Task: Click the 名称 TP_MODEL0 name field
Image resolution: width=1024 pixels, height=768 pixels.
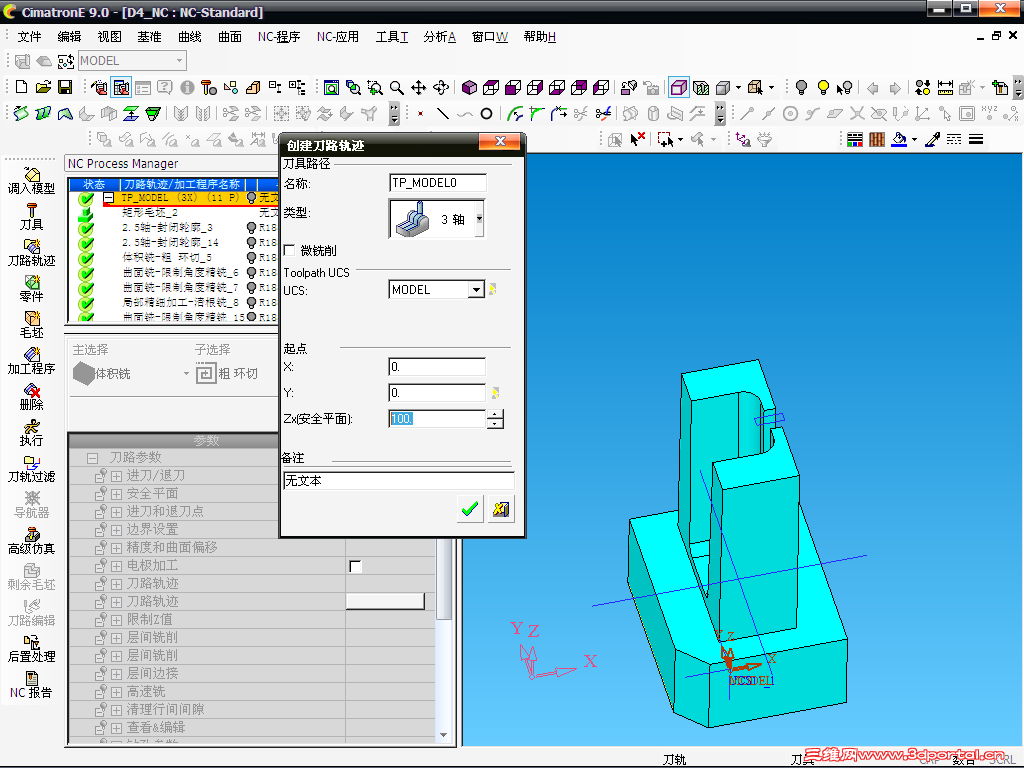Action: pyautogui.click(x=438, y=183)
